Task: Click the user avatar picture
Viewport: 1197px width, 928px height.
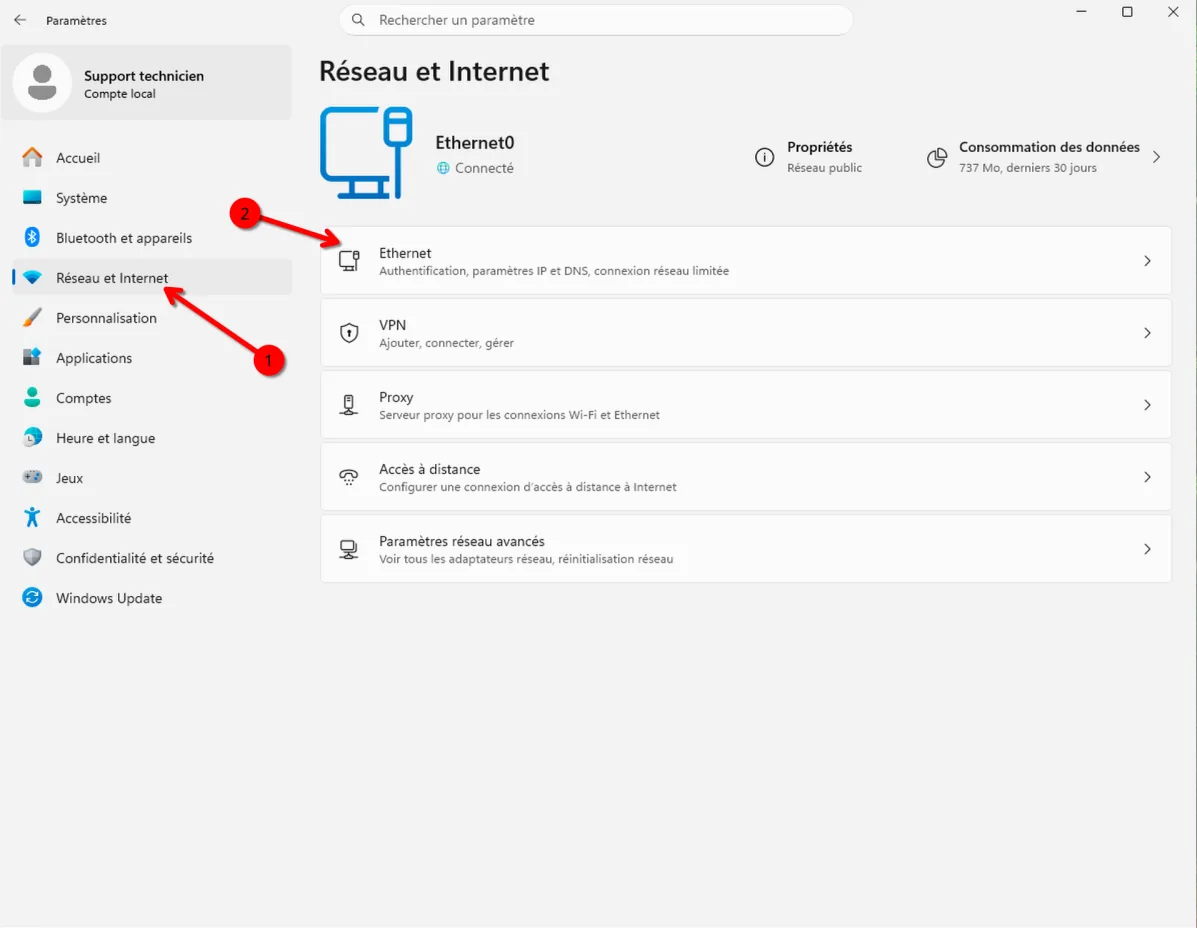Action: (x=42, y=82)
